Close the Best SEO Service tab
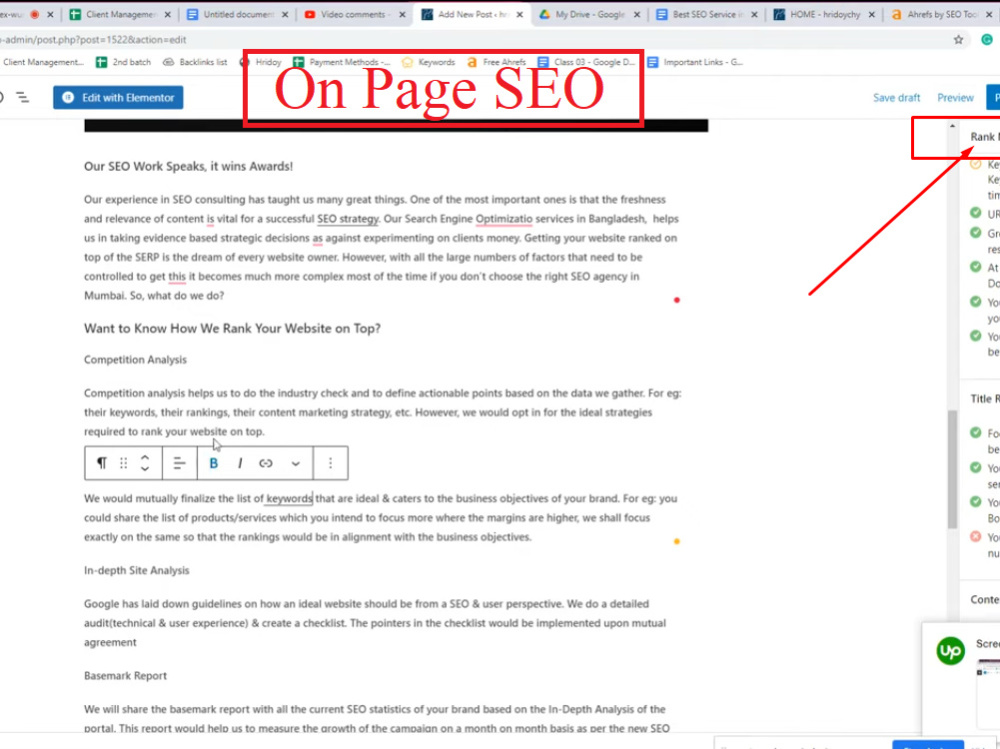The height and width of the screenshot is (749, 1000). pyautogui.click(x=754, y=14)
